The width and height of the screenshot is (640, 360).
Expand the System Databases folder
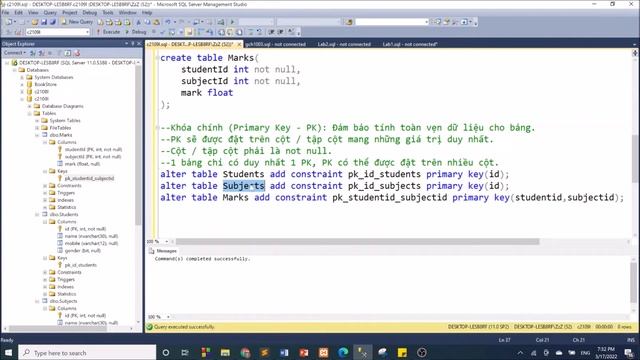coord(22,77)
